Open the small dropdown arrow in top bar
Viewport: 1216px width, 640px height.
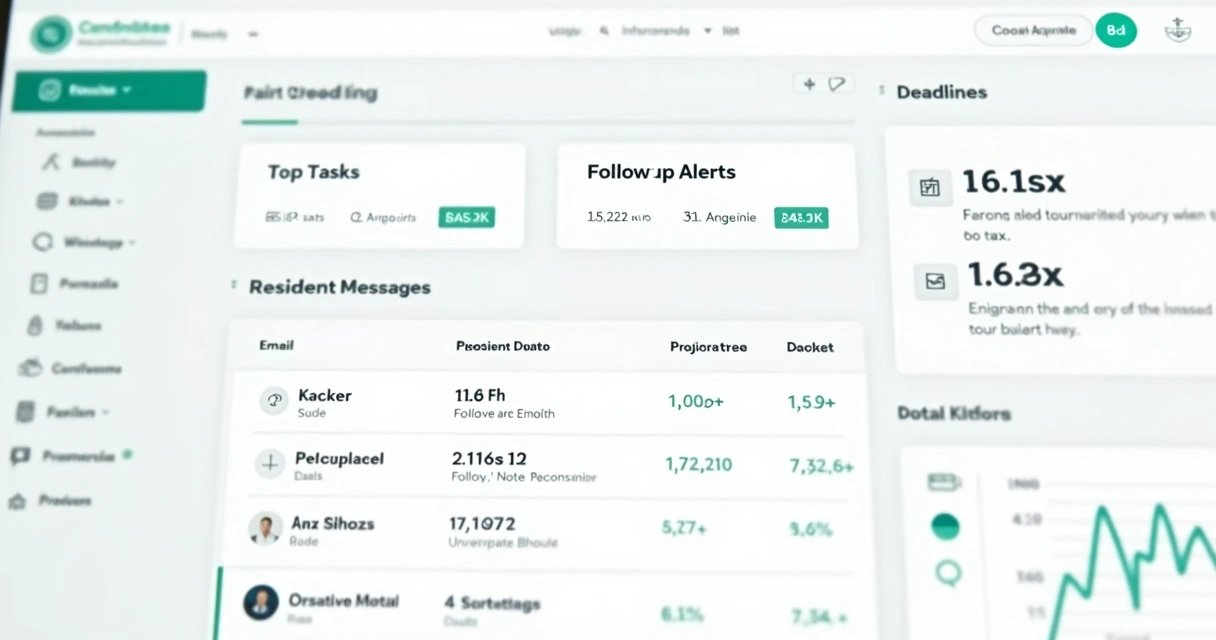click(707, 31)
